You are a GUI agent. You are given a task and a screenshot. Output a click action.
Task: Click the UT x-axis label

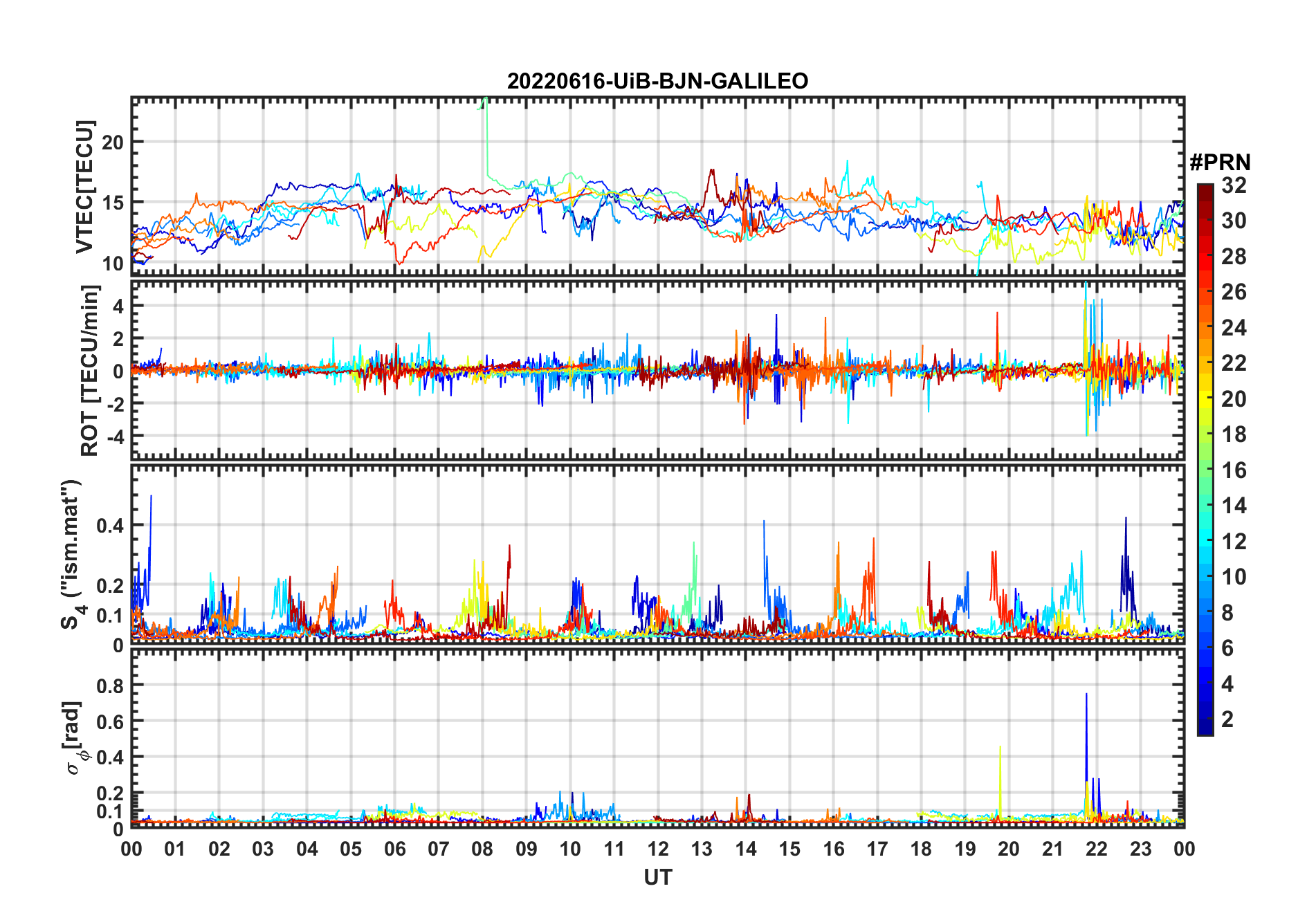(657, 877)
